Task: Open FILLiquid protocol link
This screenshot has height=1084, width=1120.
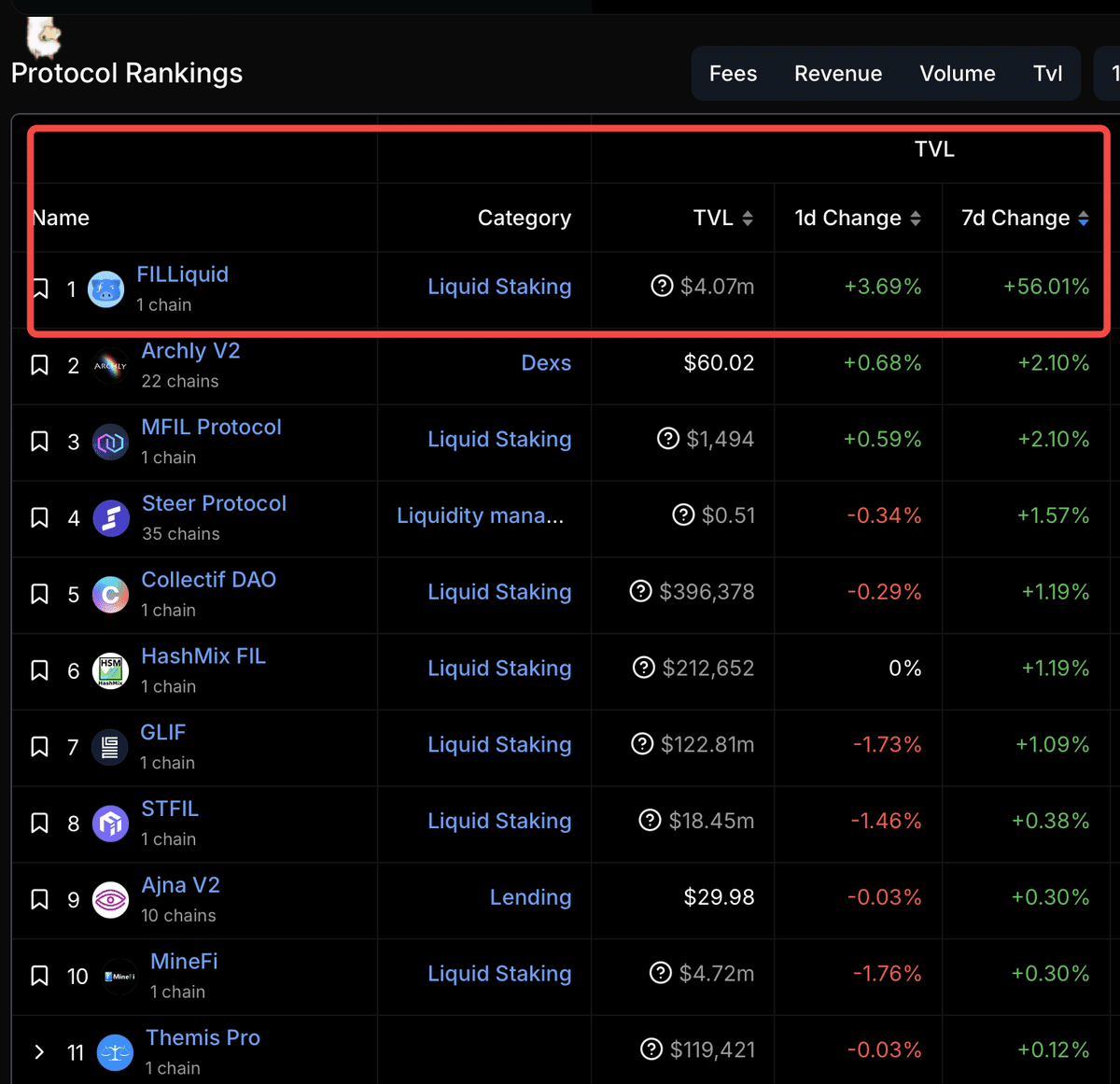Action: click(x=182, y=275)
